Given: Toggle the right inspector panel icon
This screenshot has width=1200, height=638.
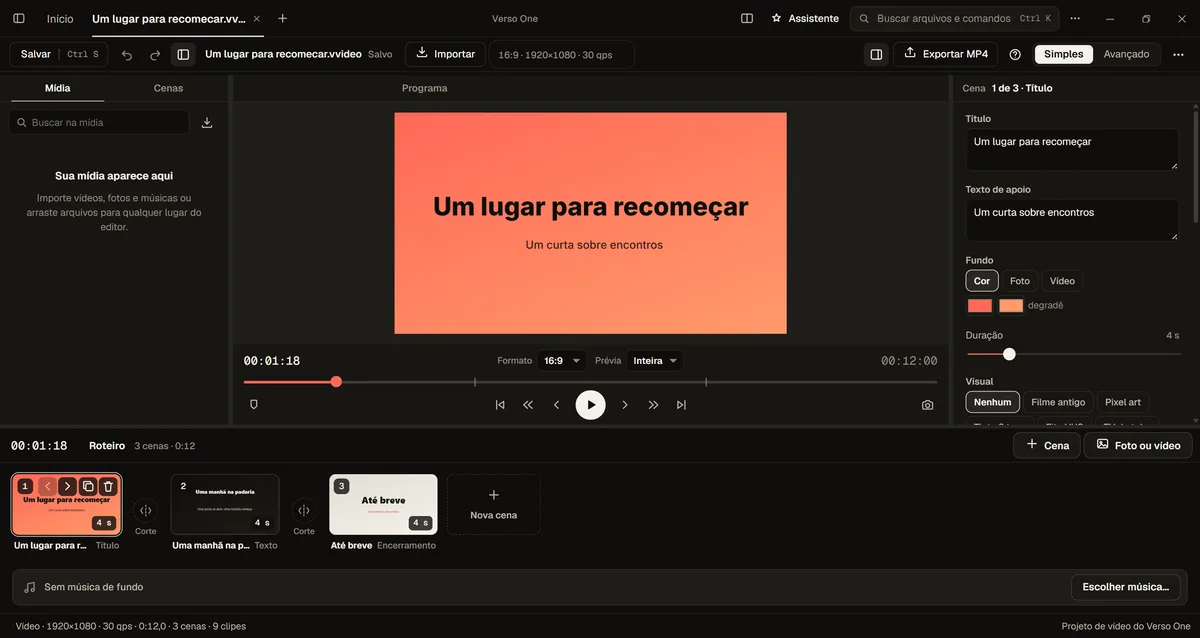Looking at the screenshot, I should [x=876, y=54].
